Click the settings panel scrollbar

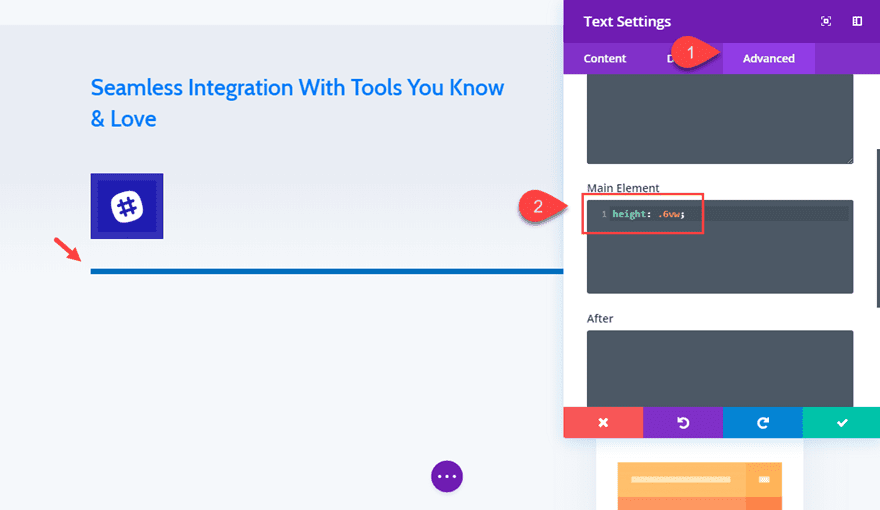pyautogui.click(x=878, y=228)
